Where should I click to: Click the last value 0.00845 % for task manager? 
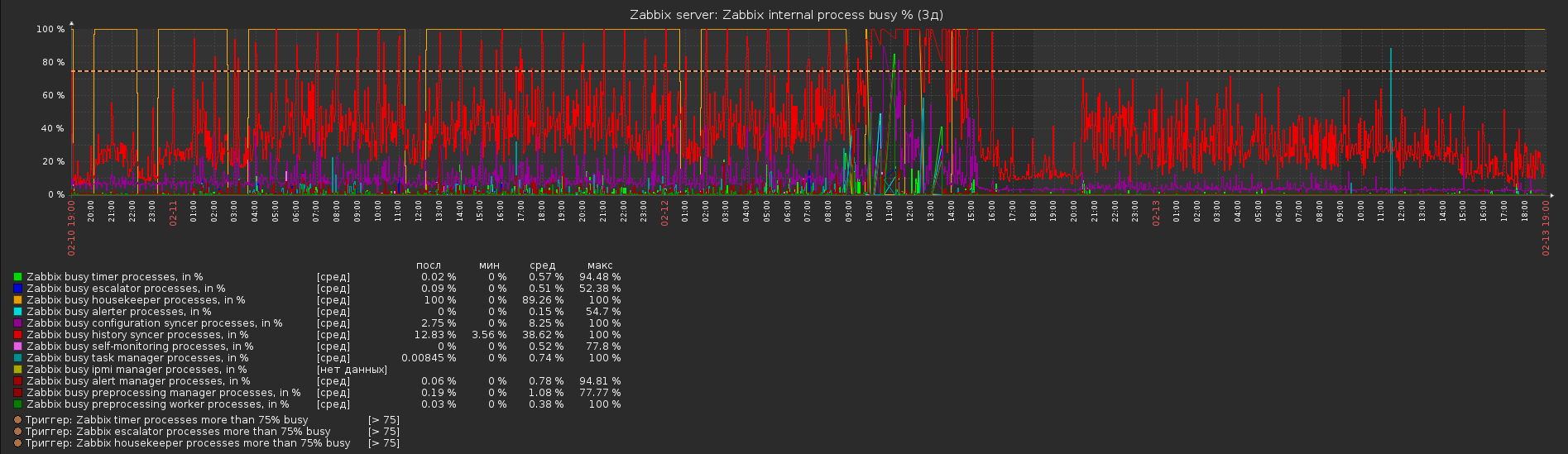click(429, 358)
